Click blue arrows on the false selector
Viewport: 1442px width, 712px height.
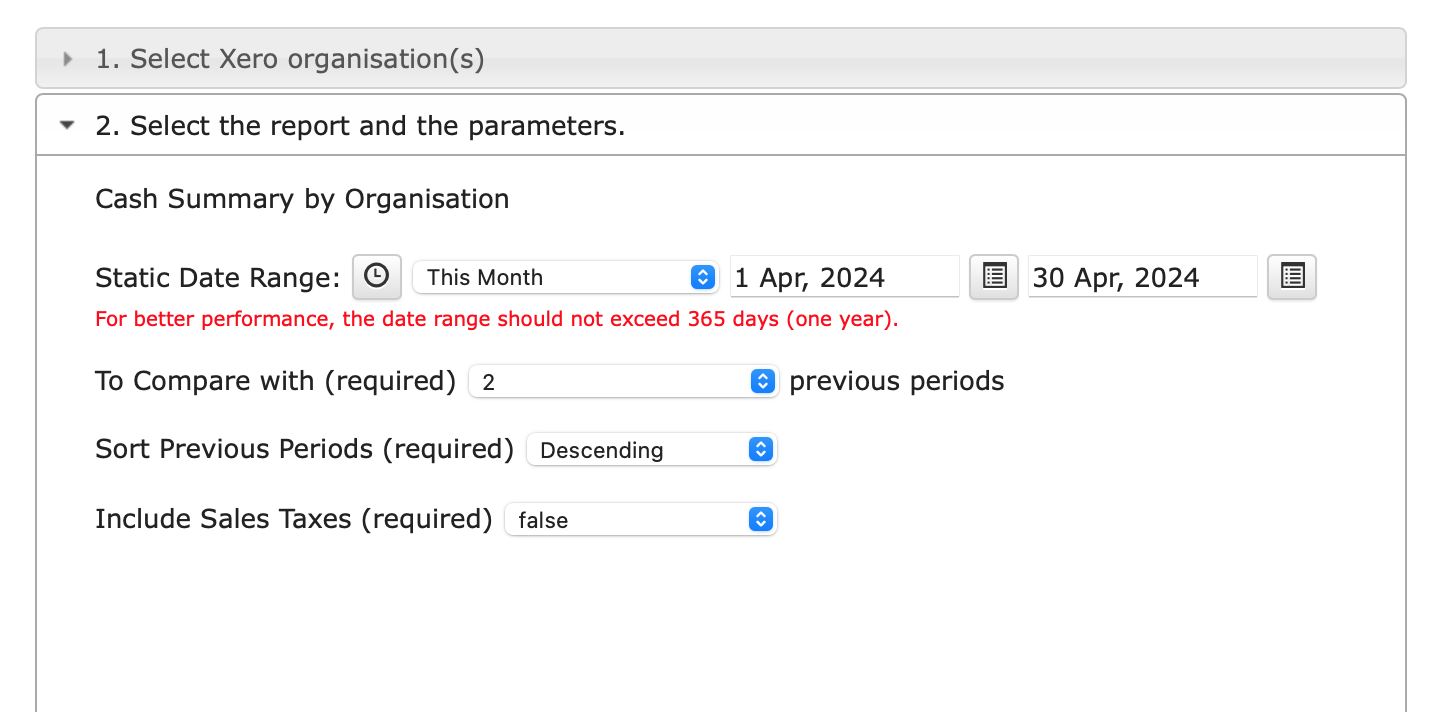(760, 520)
